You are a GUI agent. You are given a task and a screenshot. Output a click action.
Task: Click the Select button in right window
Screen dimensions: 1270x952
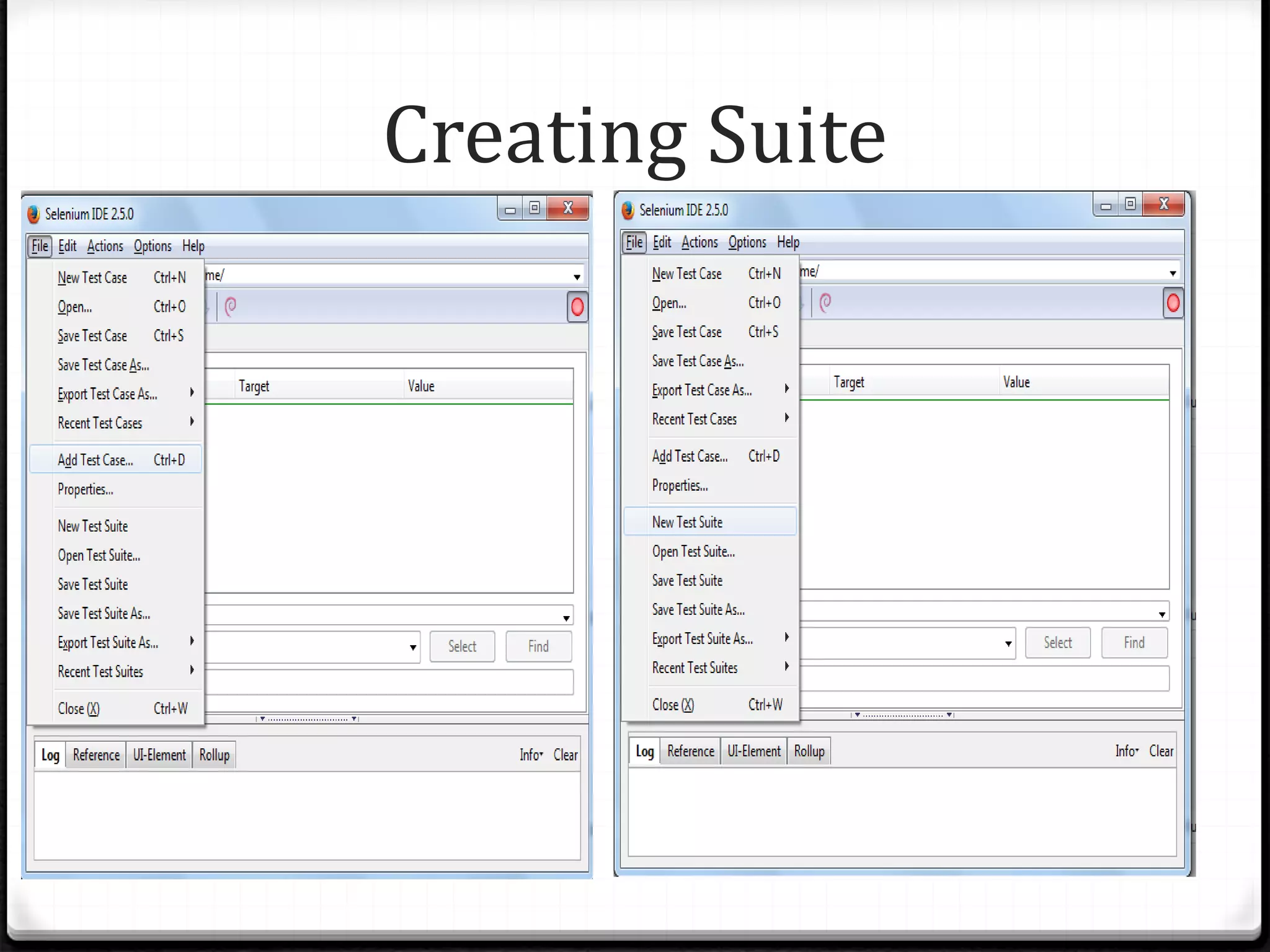tap(1057, 643)
